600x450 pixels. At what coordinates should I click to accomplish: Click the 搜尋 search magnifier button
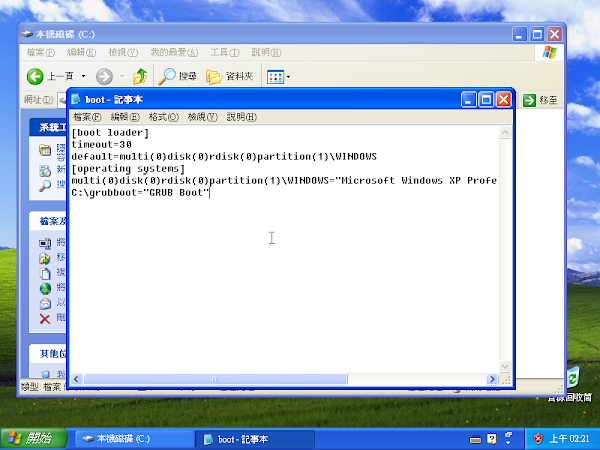pos(178,77)
